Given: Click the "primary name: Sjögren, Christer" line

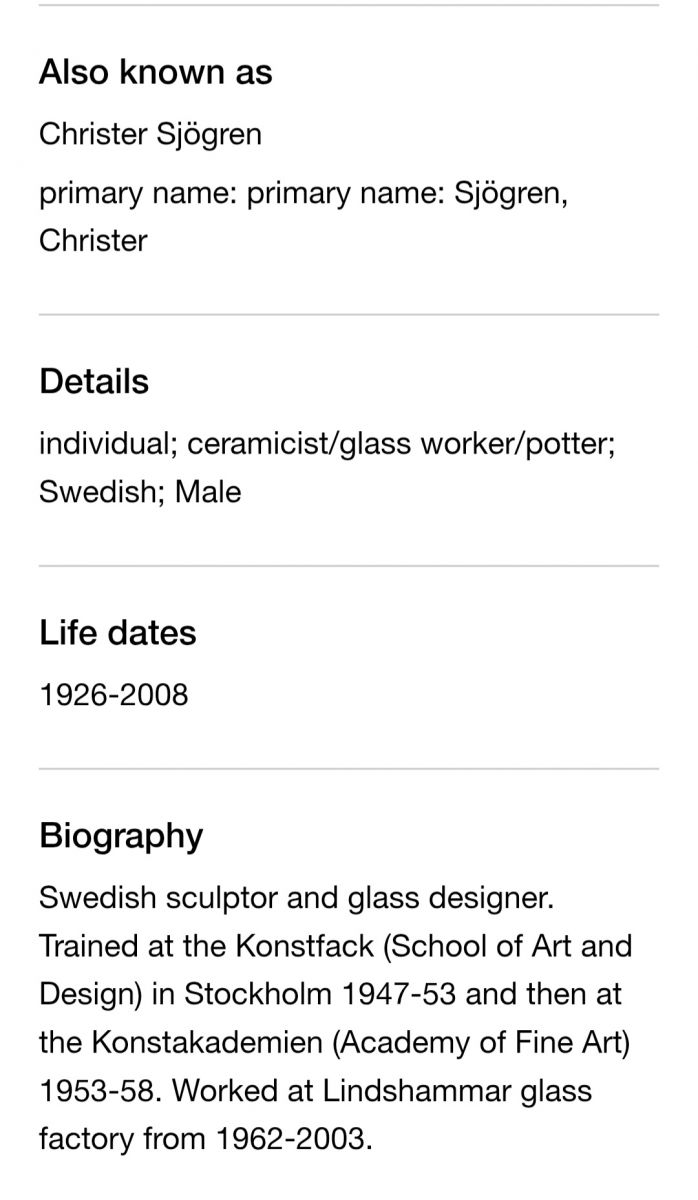Looking at the screenshot, I should coord(304,216).
